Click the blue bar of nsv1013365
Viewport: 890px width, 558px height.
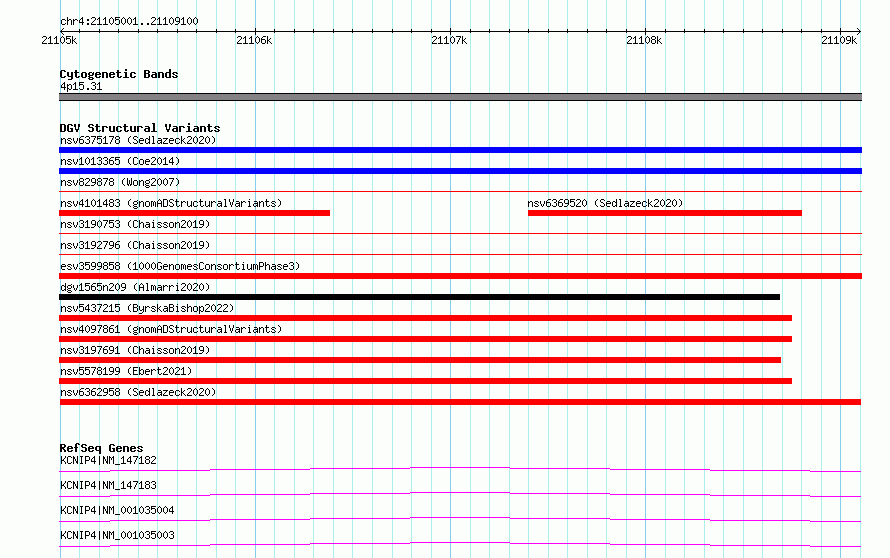[x=460, y=171]
